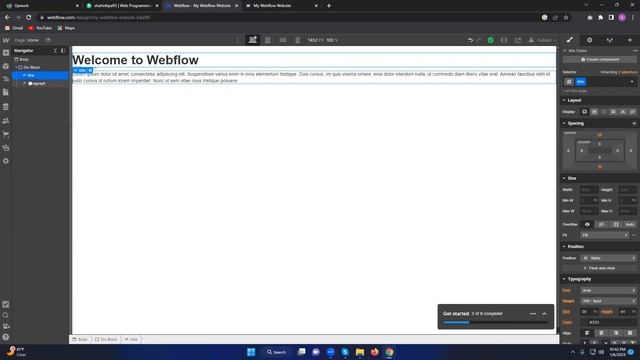Open the Add Elements panel icon
Viewport: 640px width, 360px height.
(6, 53)
